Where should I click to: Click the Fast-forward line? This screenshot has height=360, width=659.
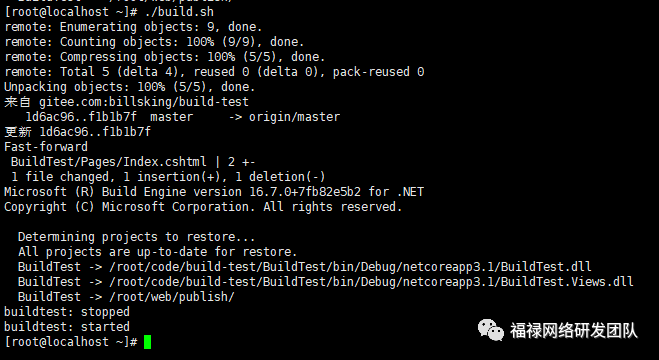point(46,147)
